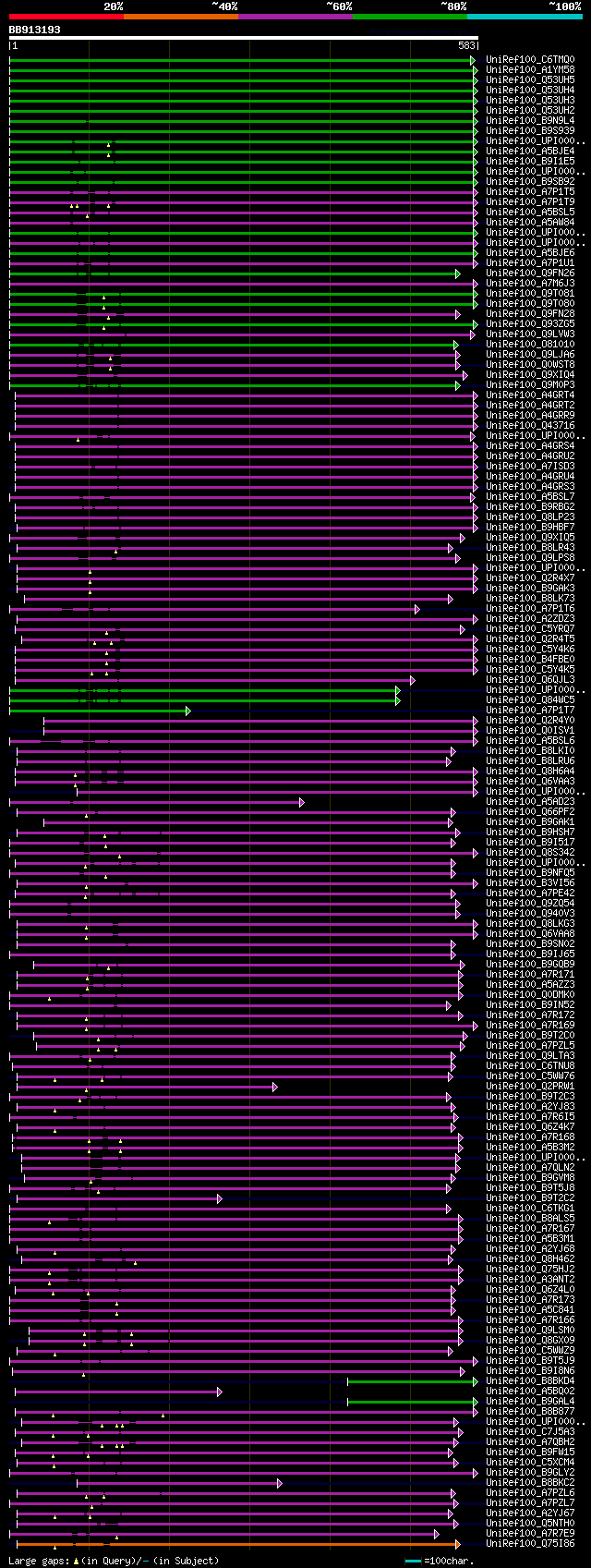Select hit label UniRef100_Q2R4X7

point(530,578)
